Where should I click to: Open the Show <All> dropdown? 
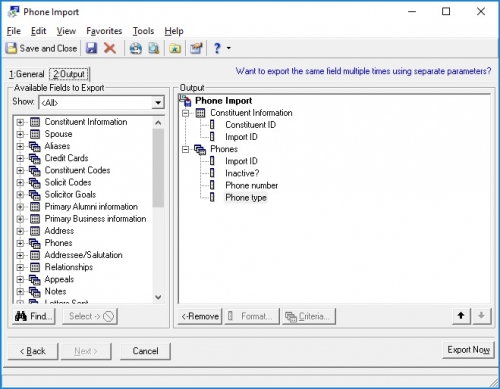coord(158,103)
